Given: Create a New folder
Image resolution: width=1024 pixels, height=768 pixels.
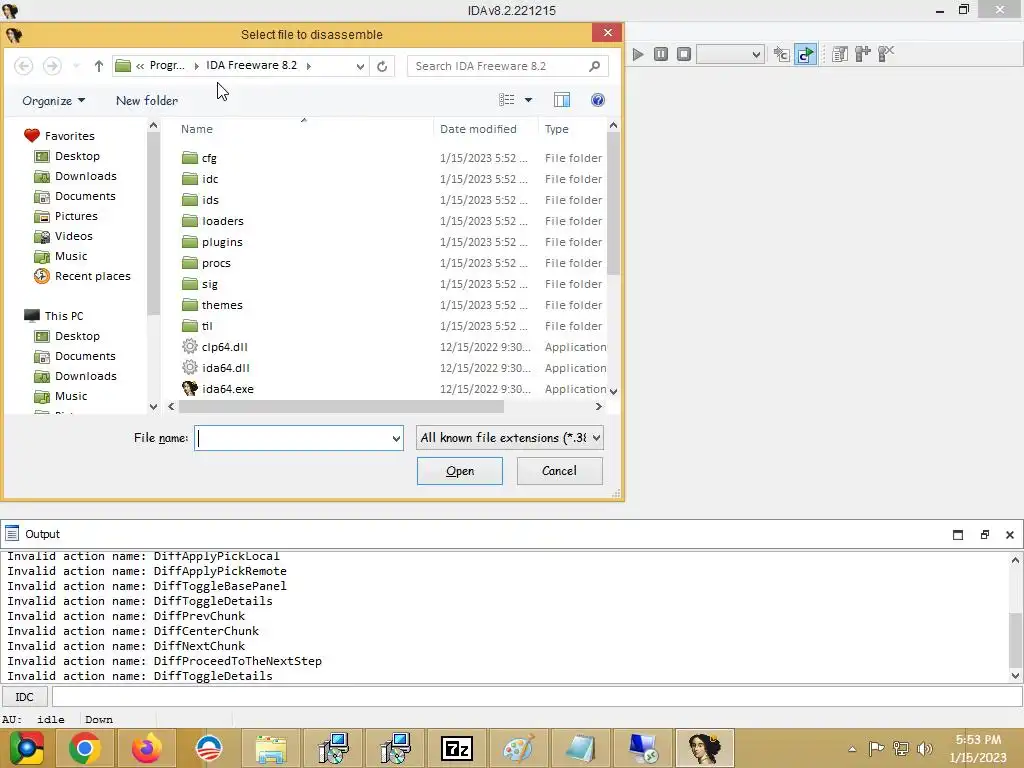Looking at the screenshot, I should (147, 101).
